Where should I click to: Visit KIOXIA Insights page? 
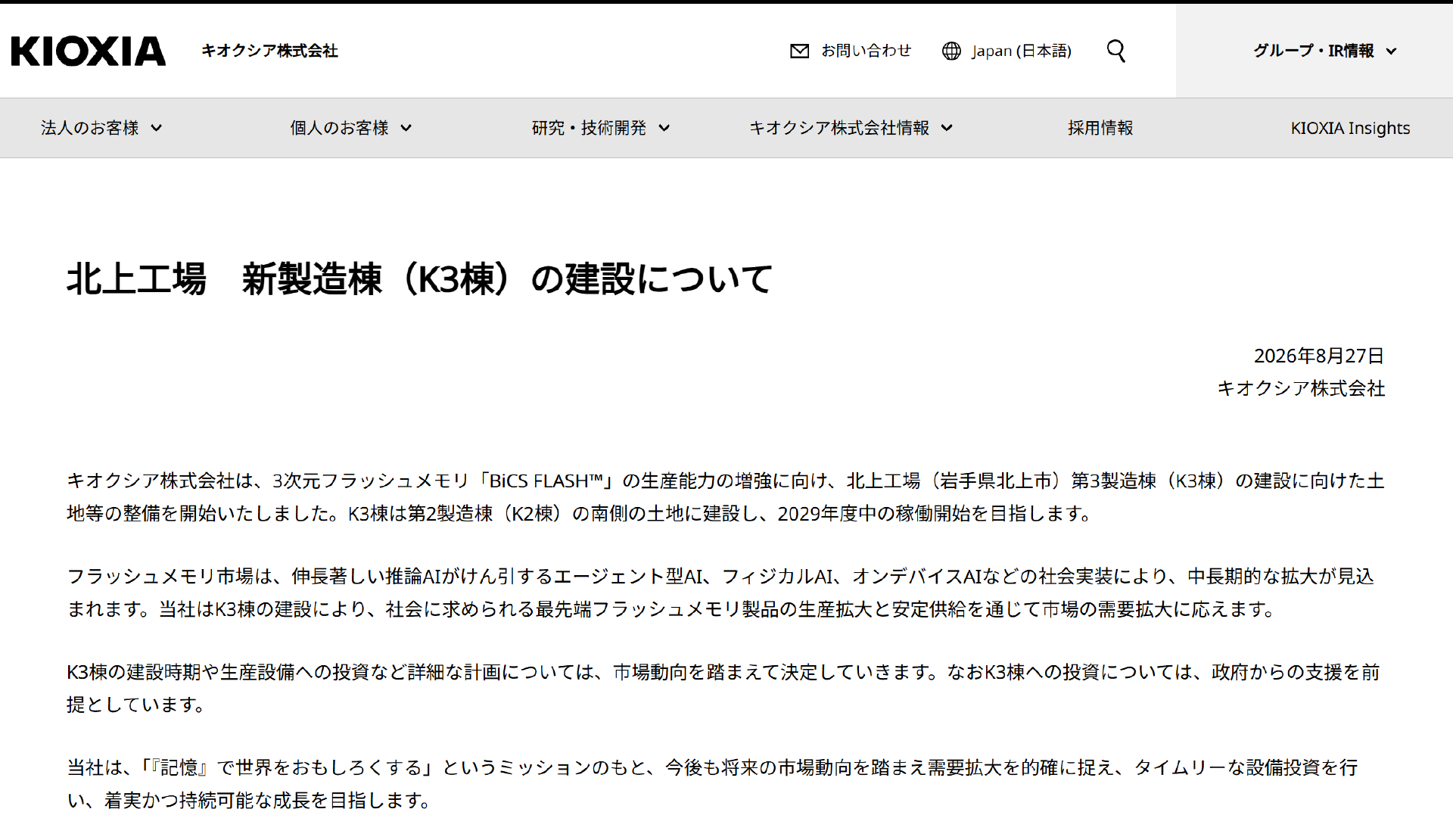(1350, 128)
